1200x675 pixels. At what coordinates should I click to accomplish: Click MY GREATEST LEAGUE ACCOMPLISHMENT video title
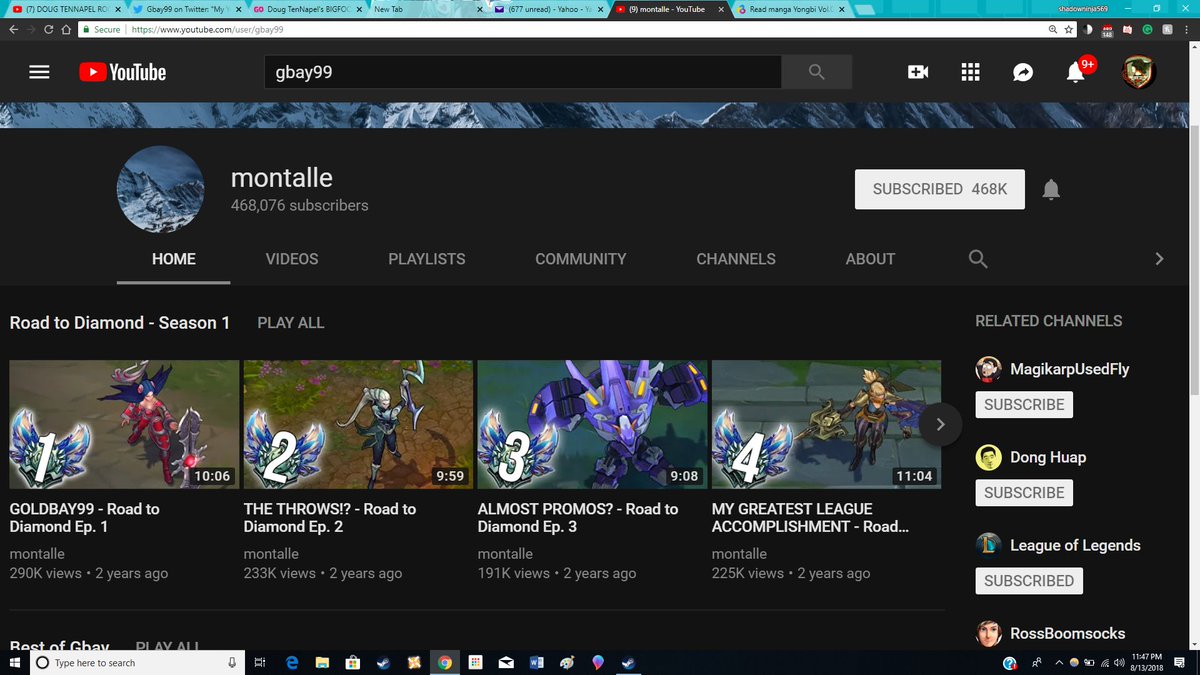(x=811, y=518)
